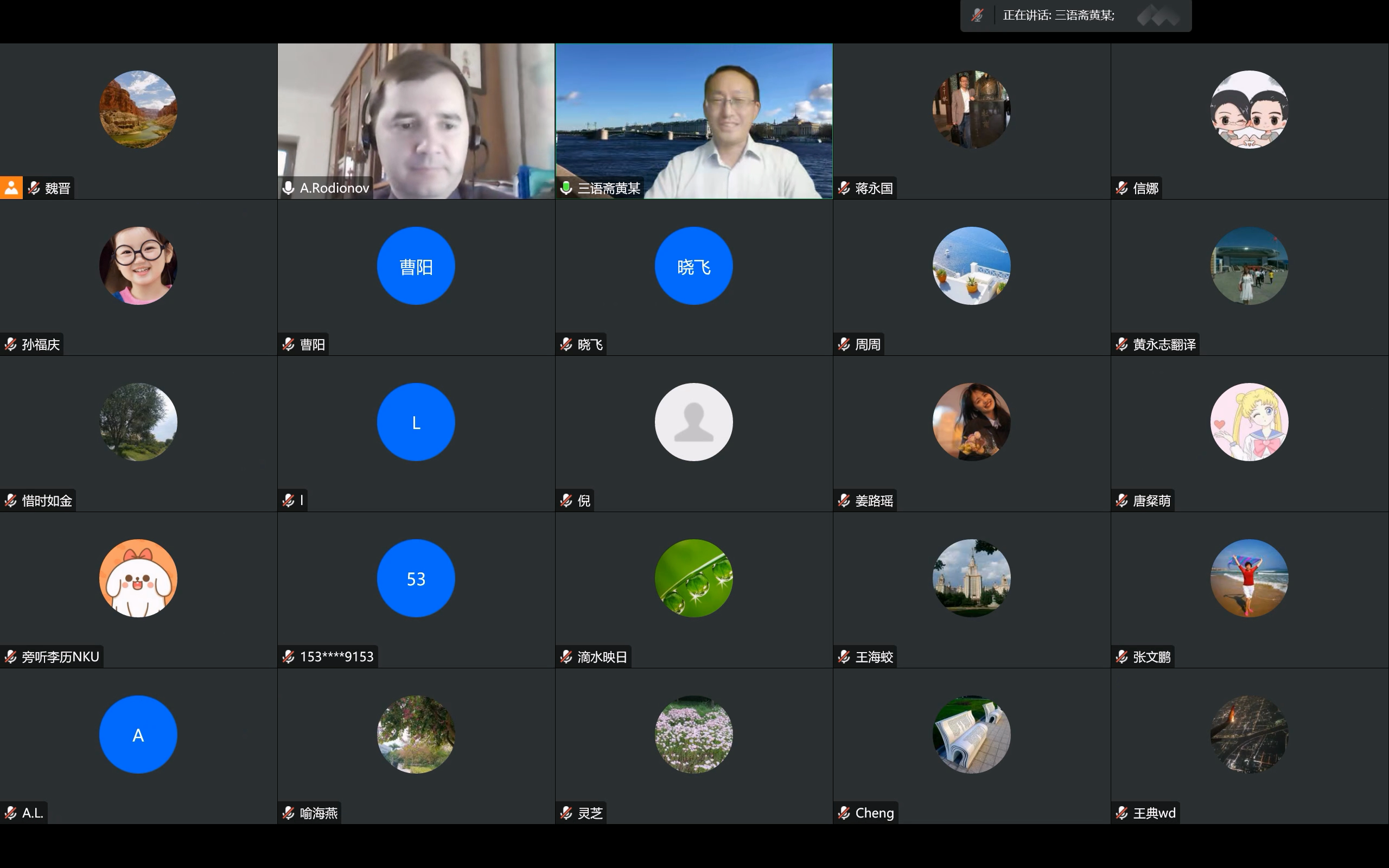Click the blue 曹阳 avatar circle
Screen dimensions: 1389x868
tap(416, 266)
